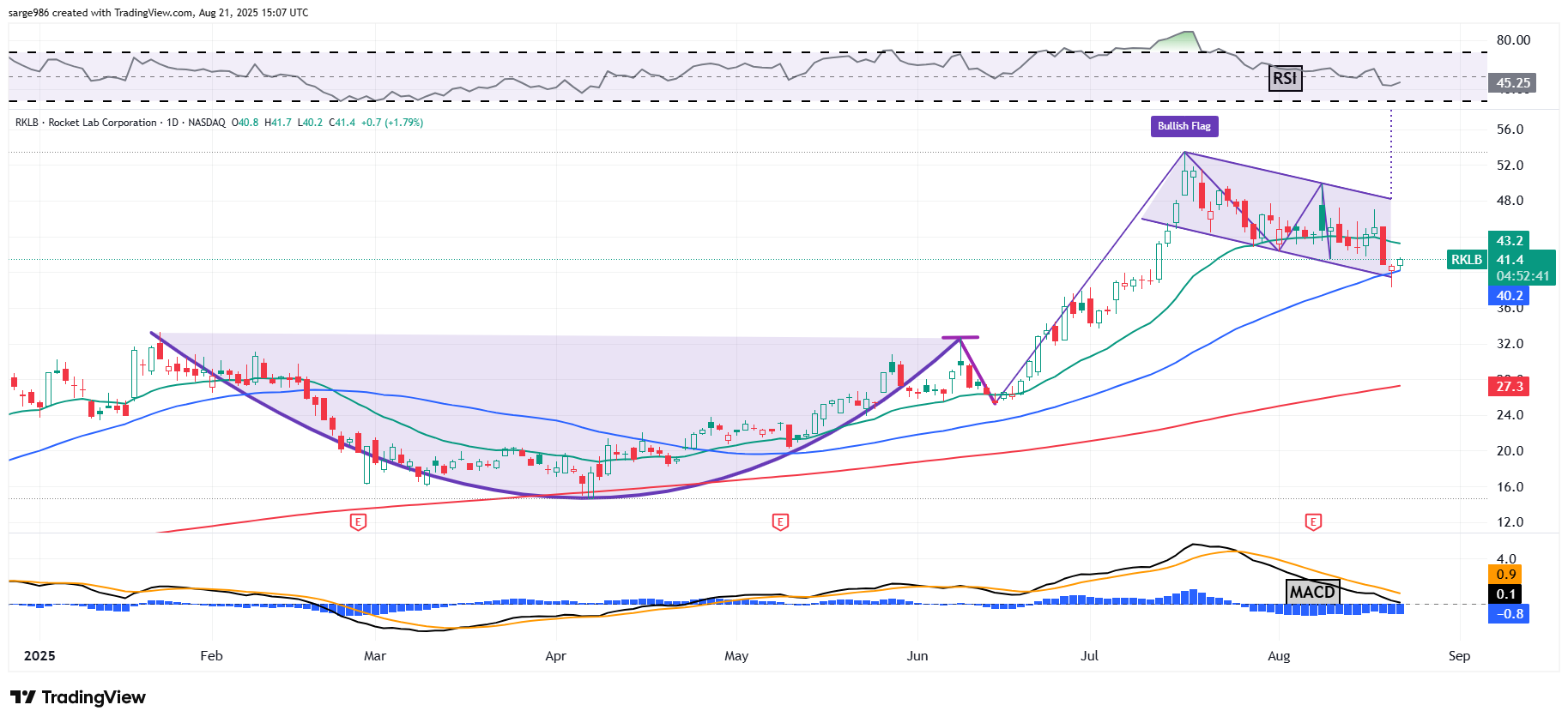Viewport: 1568px width, 723px height.
Task: Click the red 27.3 moving average price label
Action: click(x=1509, y=387)
